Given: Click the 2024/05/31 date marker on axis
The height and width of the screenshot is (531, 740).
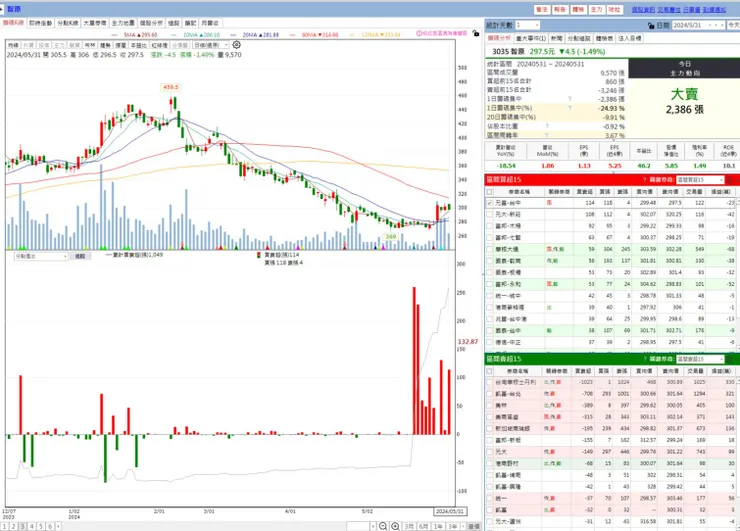Looking at the screenshot, I should pyautogui.click(x=450, y=512).
